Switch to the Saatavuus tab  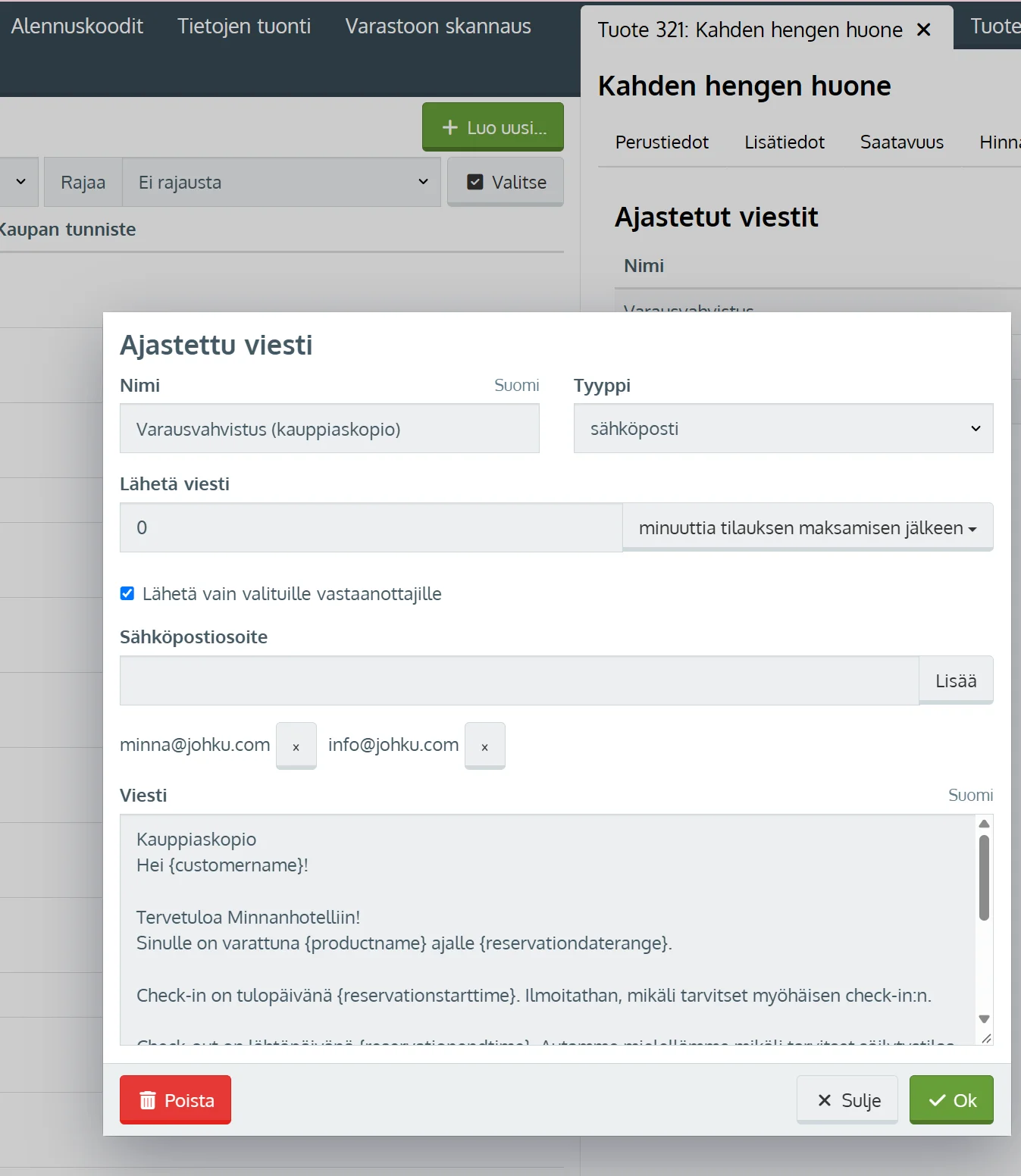(x=902, y=142)
